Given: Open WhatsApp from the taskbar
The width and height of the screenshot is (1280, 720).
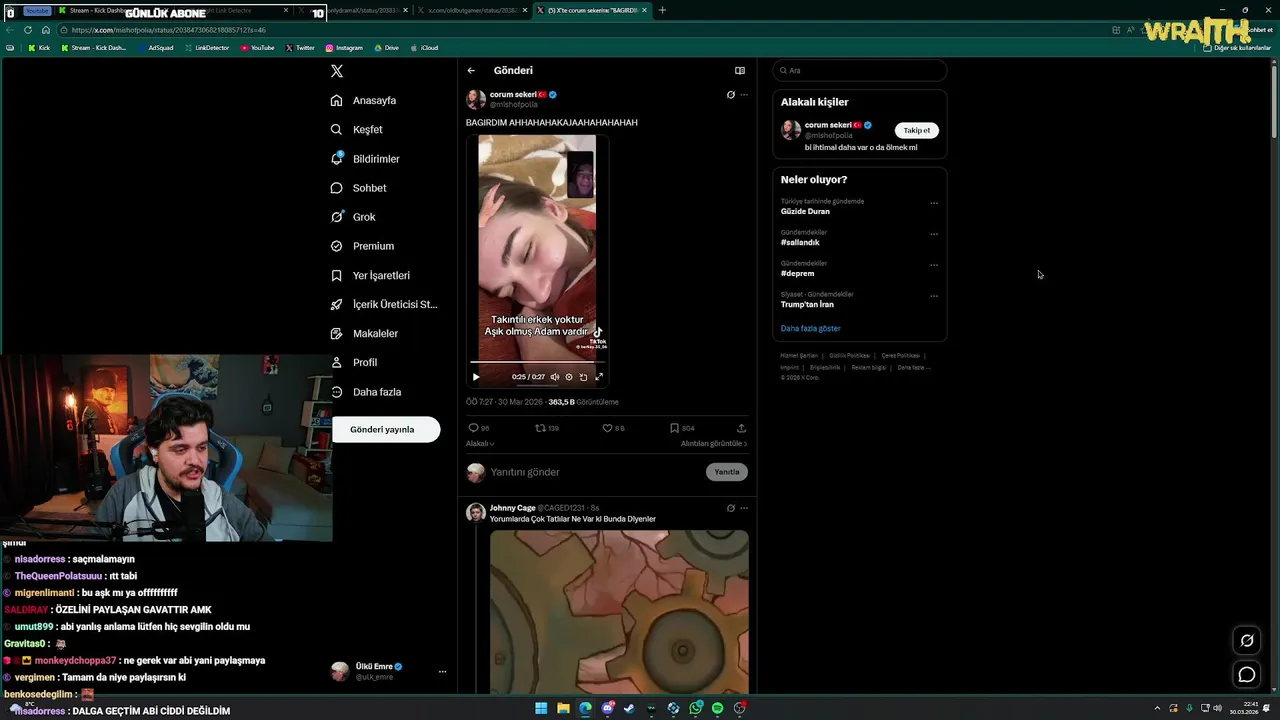Looking at the screenshot, I should (695, 708).
